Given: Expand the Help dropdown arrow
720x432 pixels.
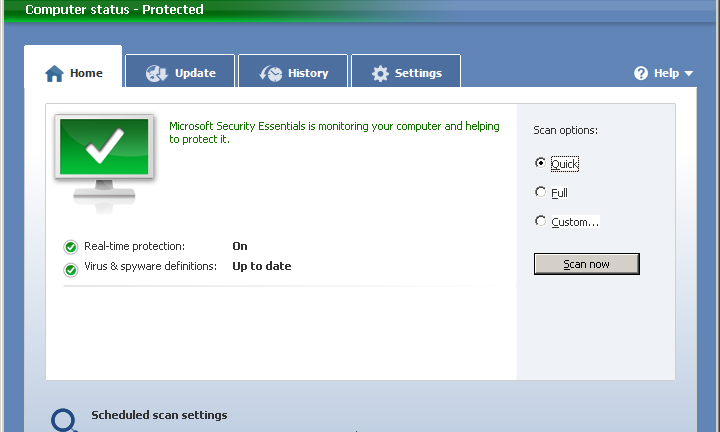Looking at the screenshot, I should (688, 73).
